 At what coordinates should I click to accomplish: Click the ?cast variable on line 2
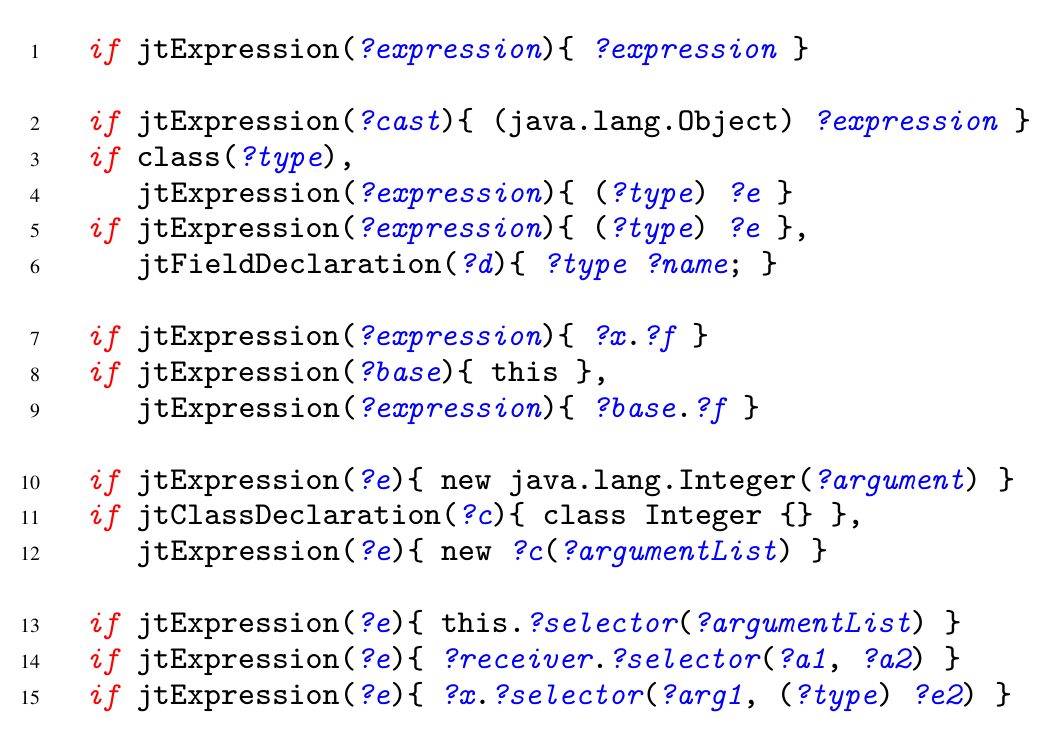pyautogui.click(x=399, y=121)
